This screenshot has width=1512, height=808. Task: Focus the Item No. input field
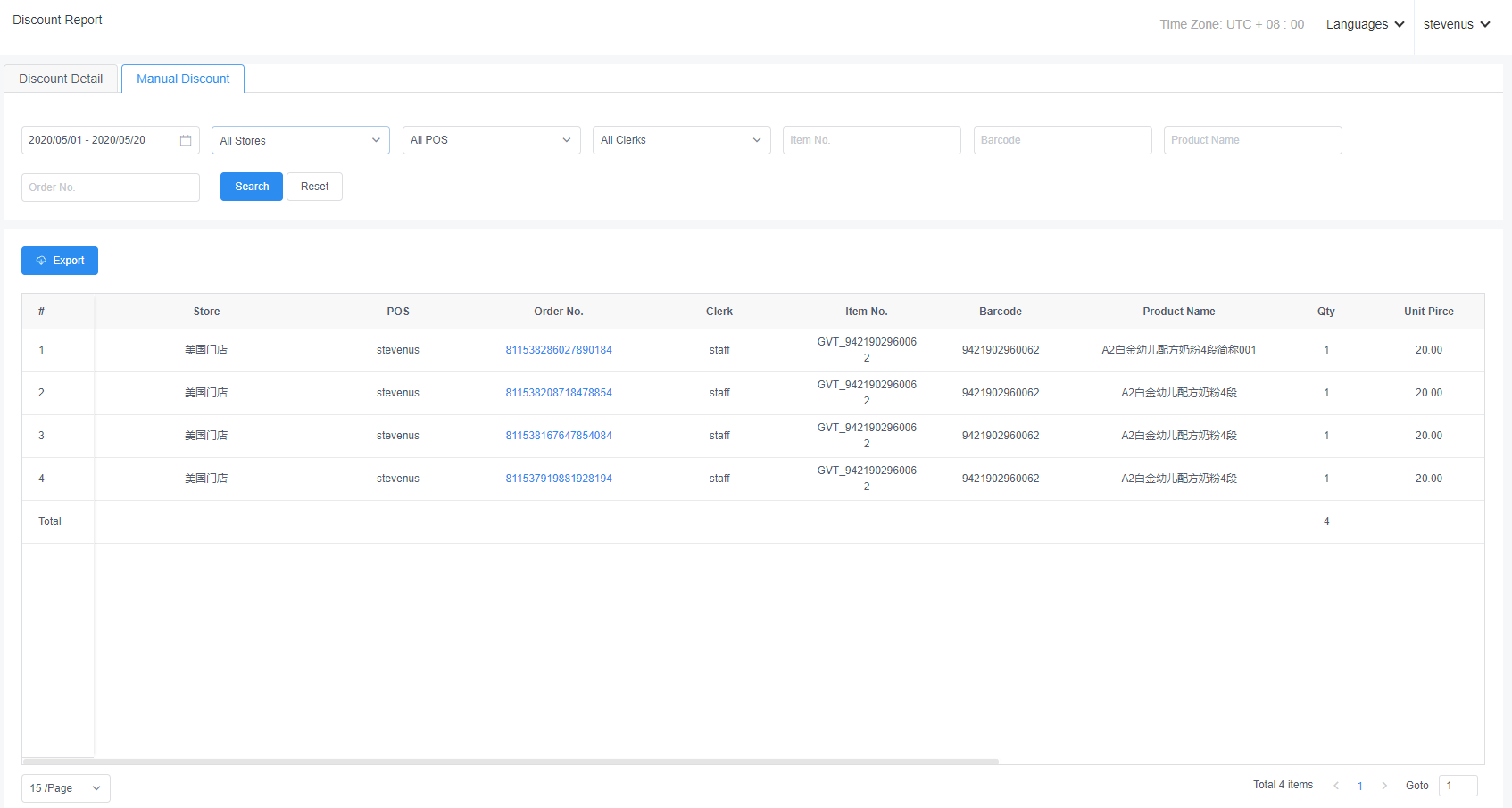coord(871,140)
